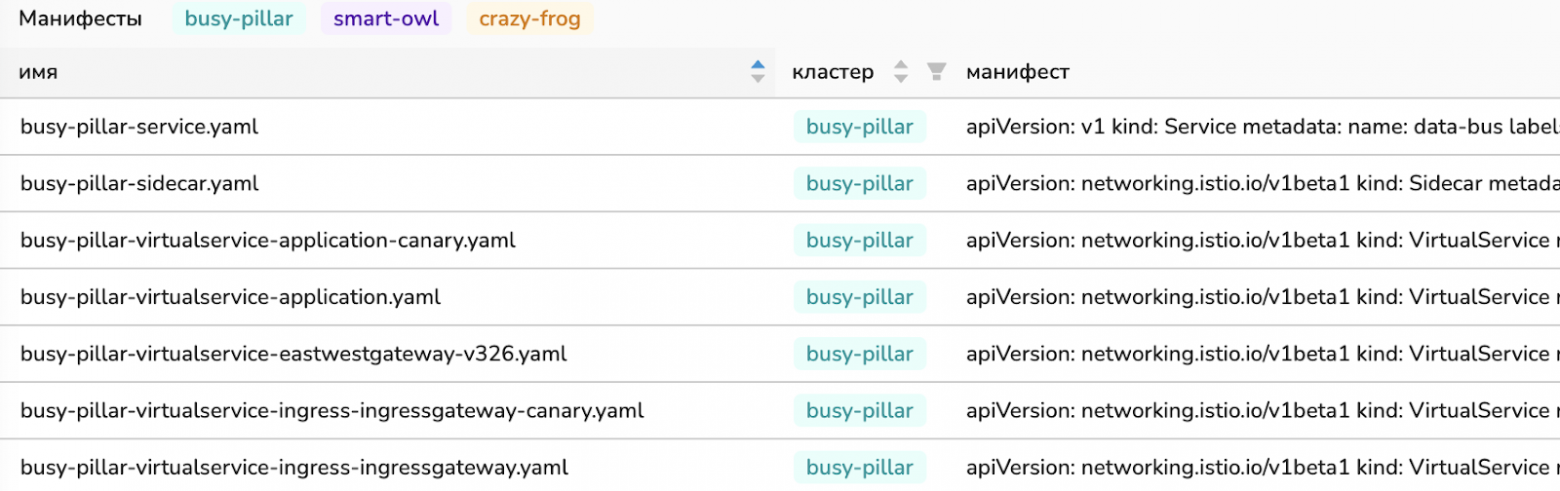Sort the кластер column
The height and width of the screenshot is (491, 1560).
tap(901, 71)
